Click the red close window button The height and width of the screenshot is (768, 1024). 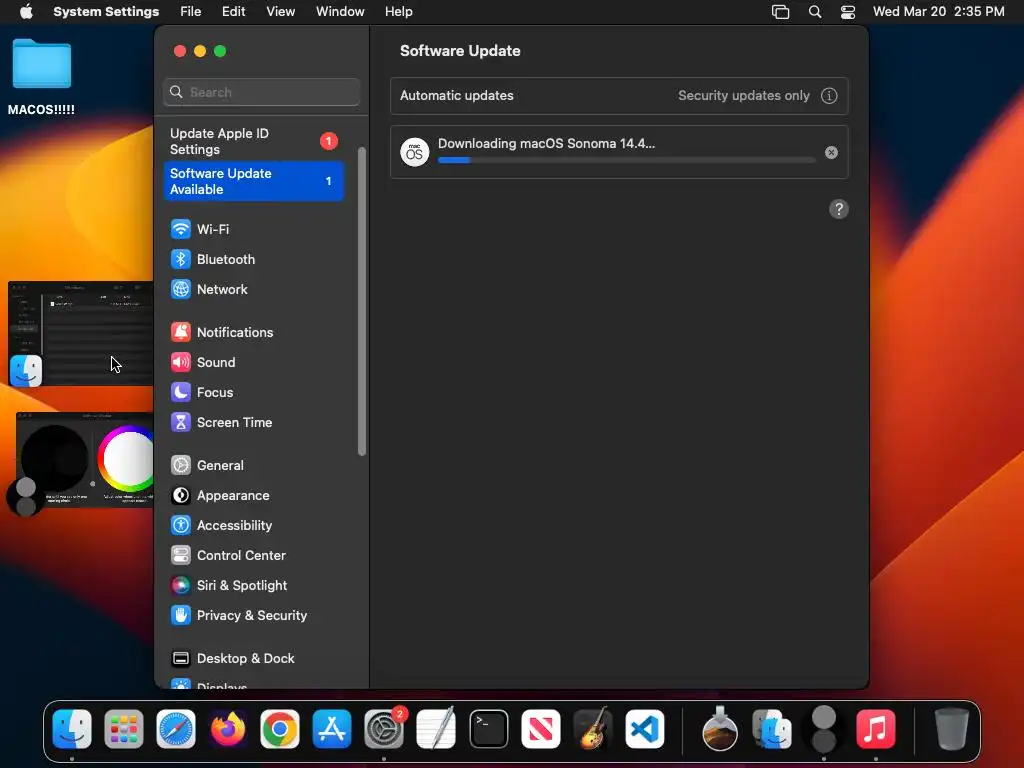click(180, 51)
